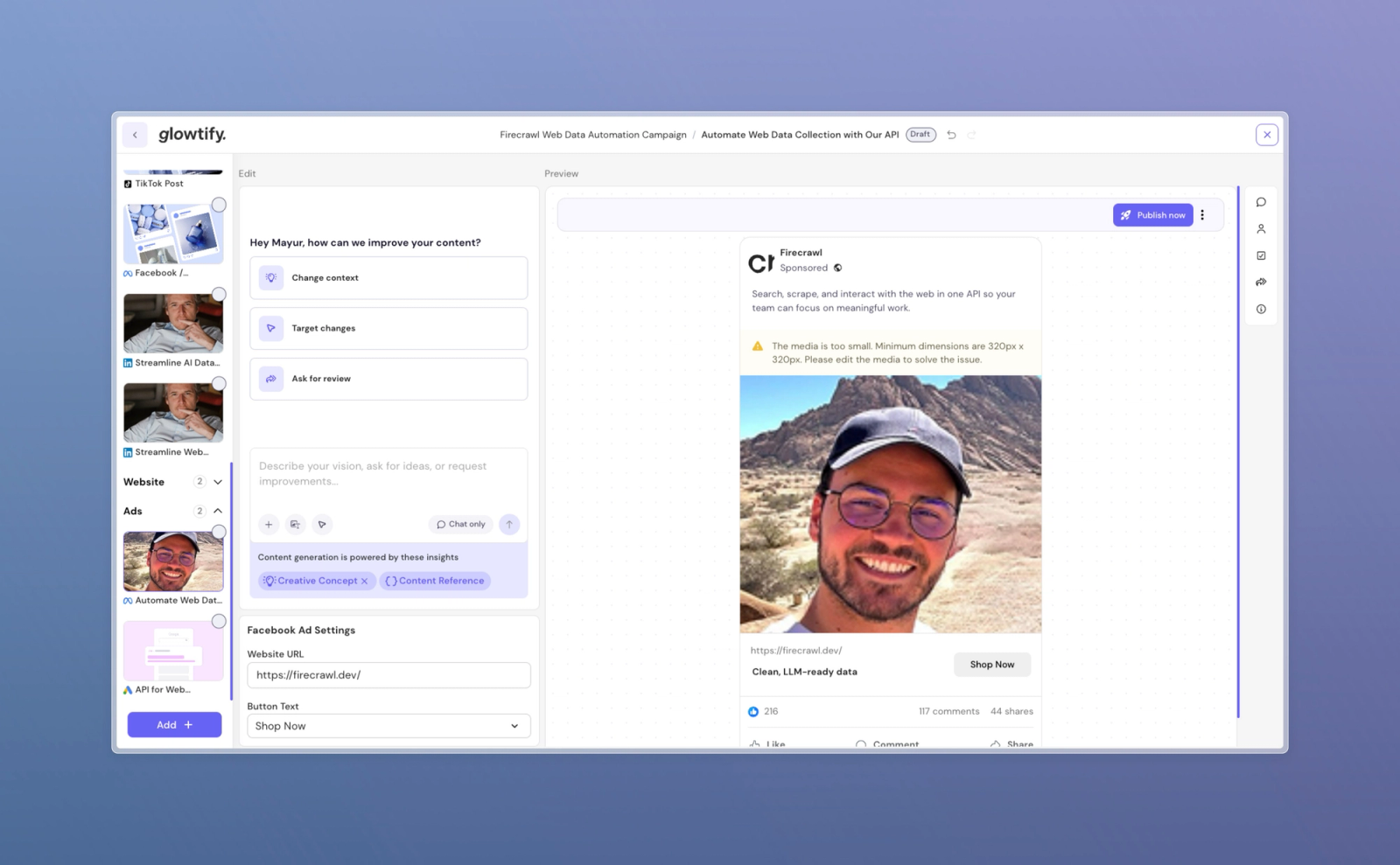Image resolution: width=1400 pixels, height=865 pixels.
Task: Select the Facebook post circle checkbox
Action: coord(219,205)
